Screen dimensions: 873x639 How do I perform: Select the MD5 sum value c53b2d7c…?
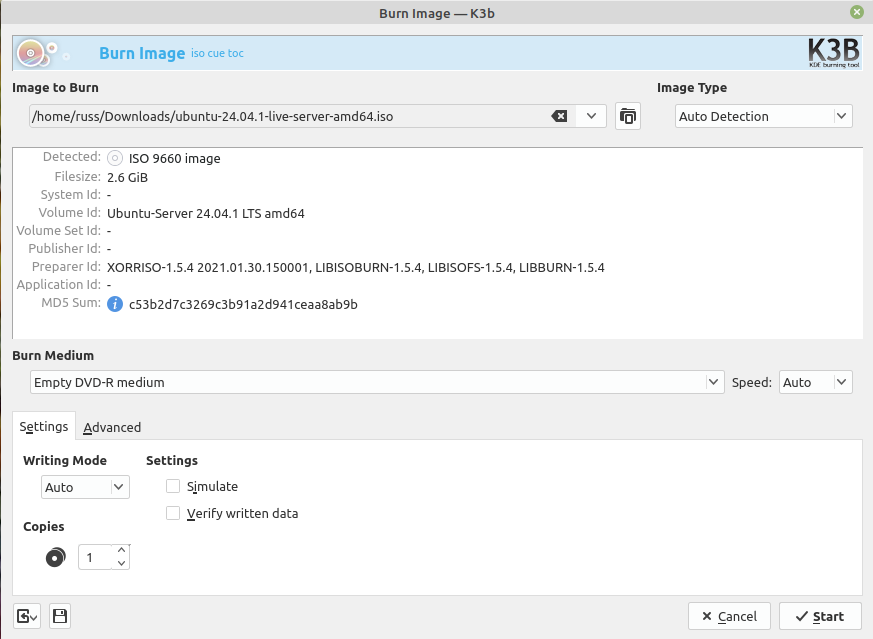[x=243, y=304]
